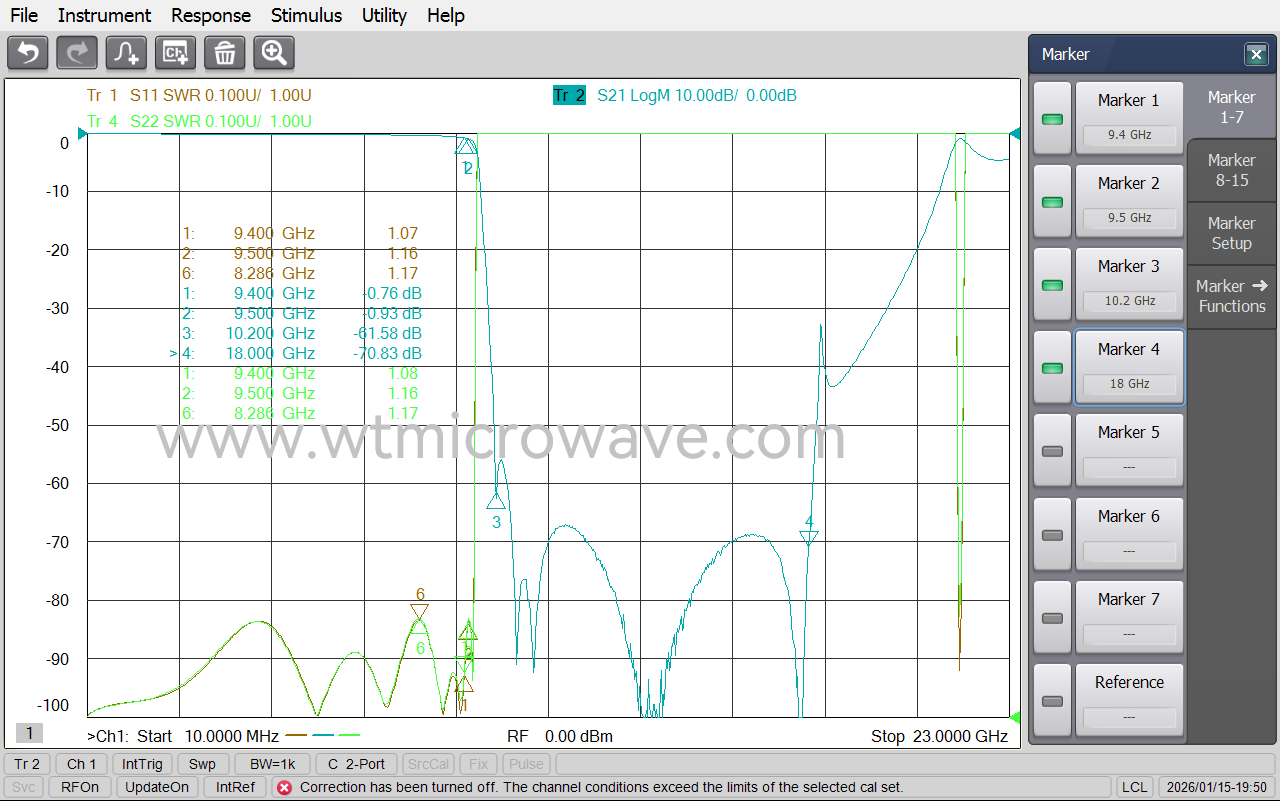This screenshot has height=801, width=1280.
Task: Click the error icon in status bar
Action: coord(284,787)
